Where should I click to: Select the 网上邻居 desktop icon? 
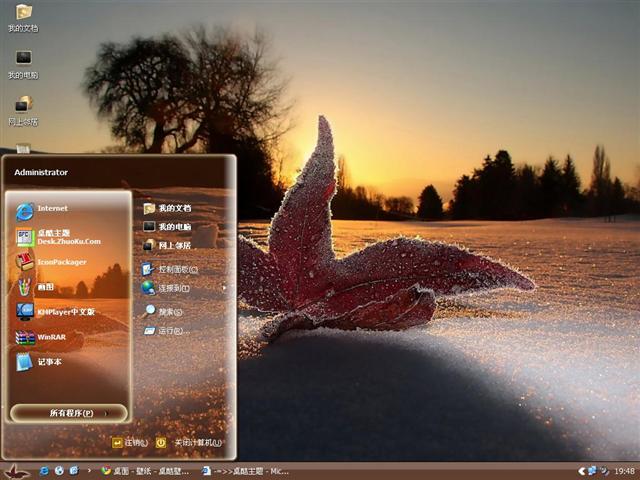tap(23, 111)
